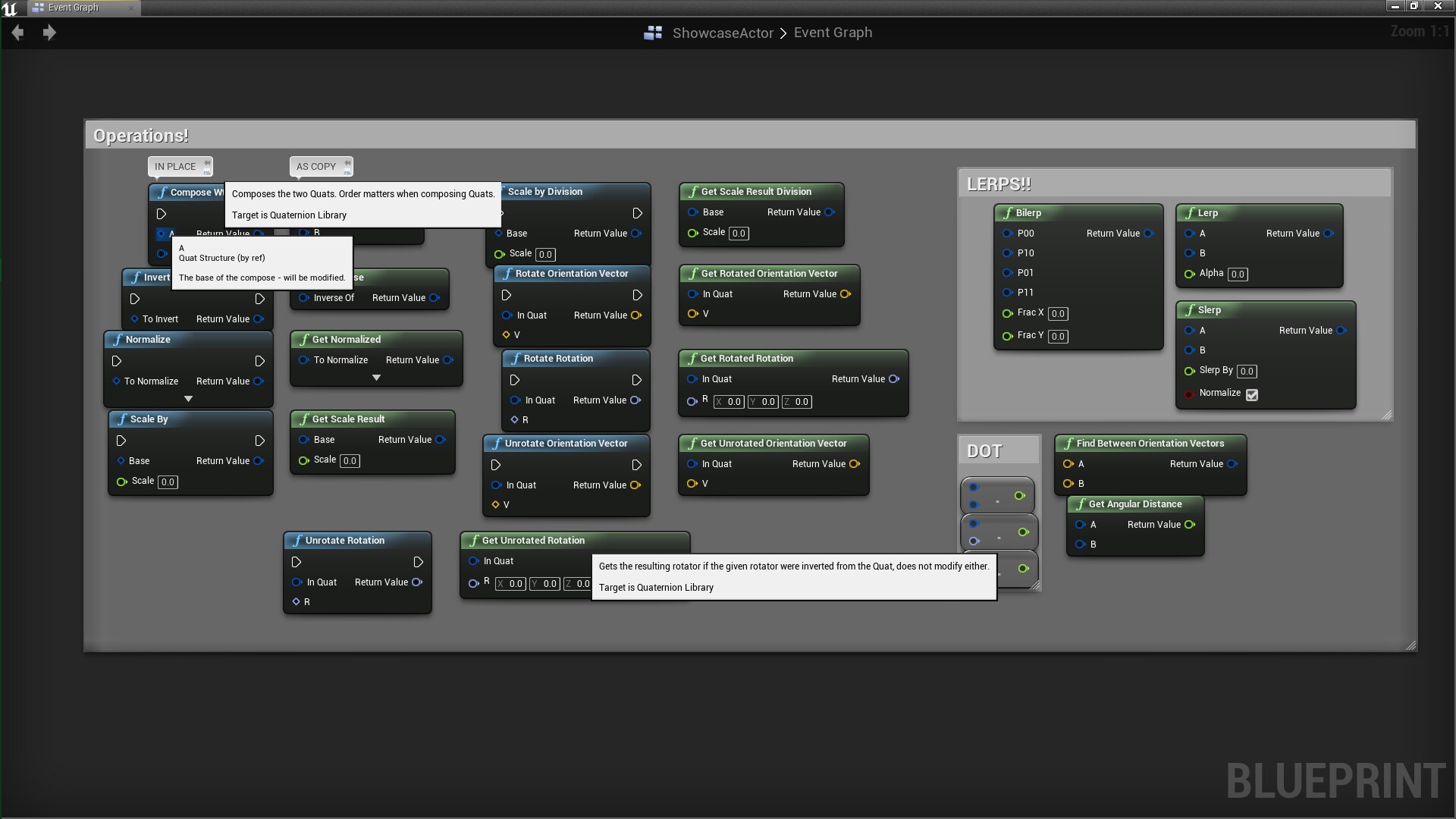
Task: Click the Unreal Engine logo in the title bar
Action: coord(11,8)
